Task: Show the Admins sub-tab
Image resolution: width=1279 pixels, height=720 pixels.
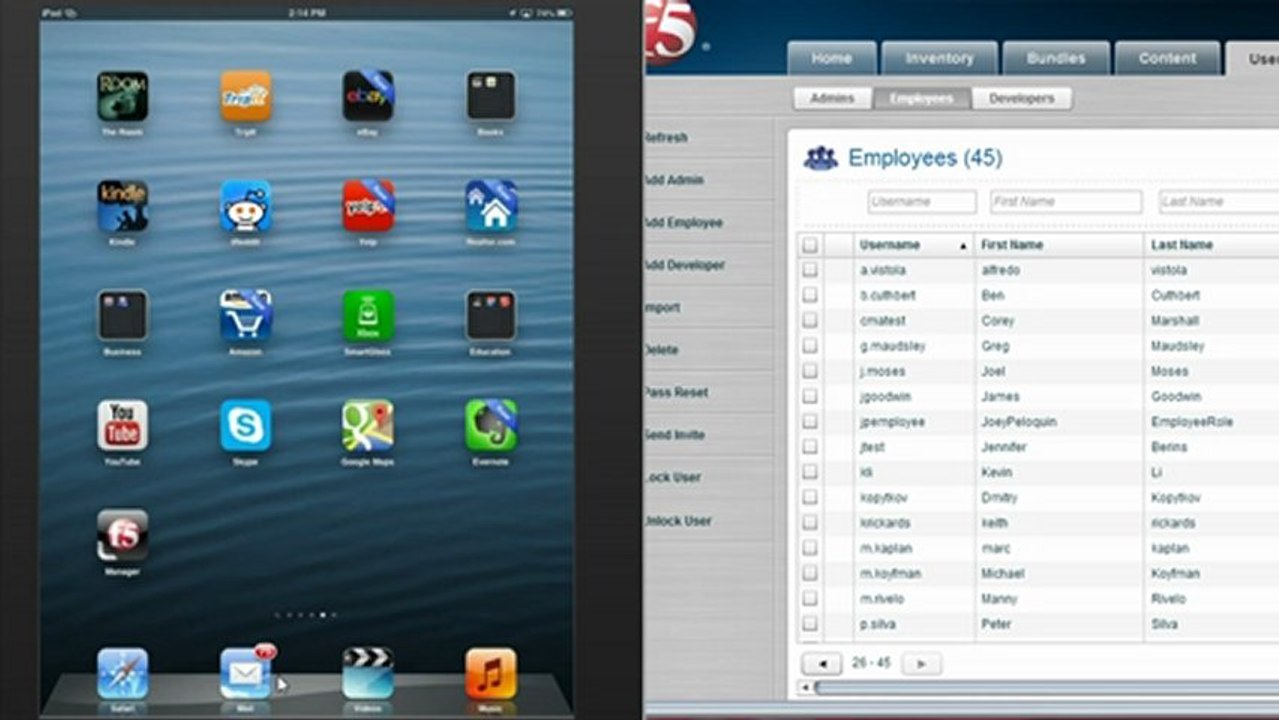Action: pyautogui.click(x=832, y=98)
